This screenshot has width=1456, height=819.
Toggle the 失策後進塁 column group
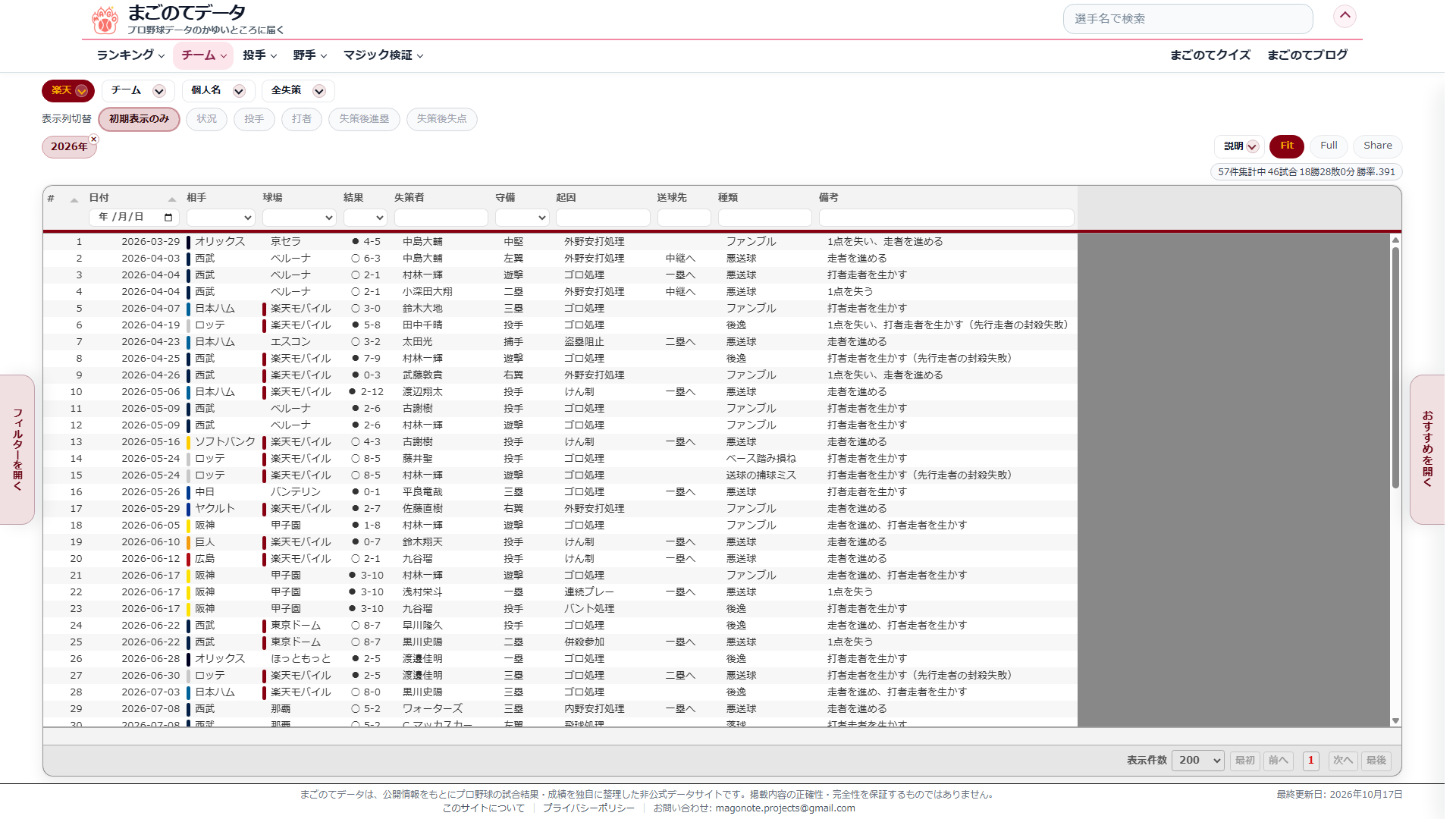pos(364,119)
